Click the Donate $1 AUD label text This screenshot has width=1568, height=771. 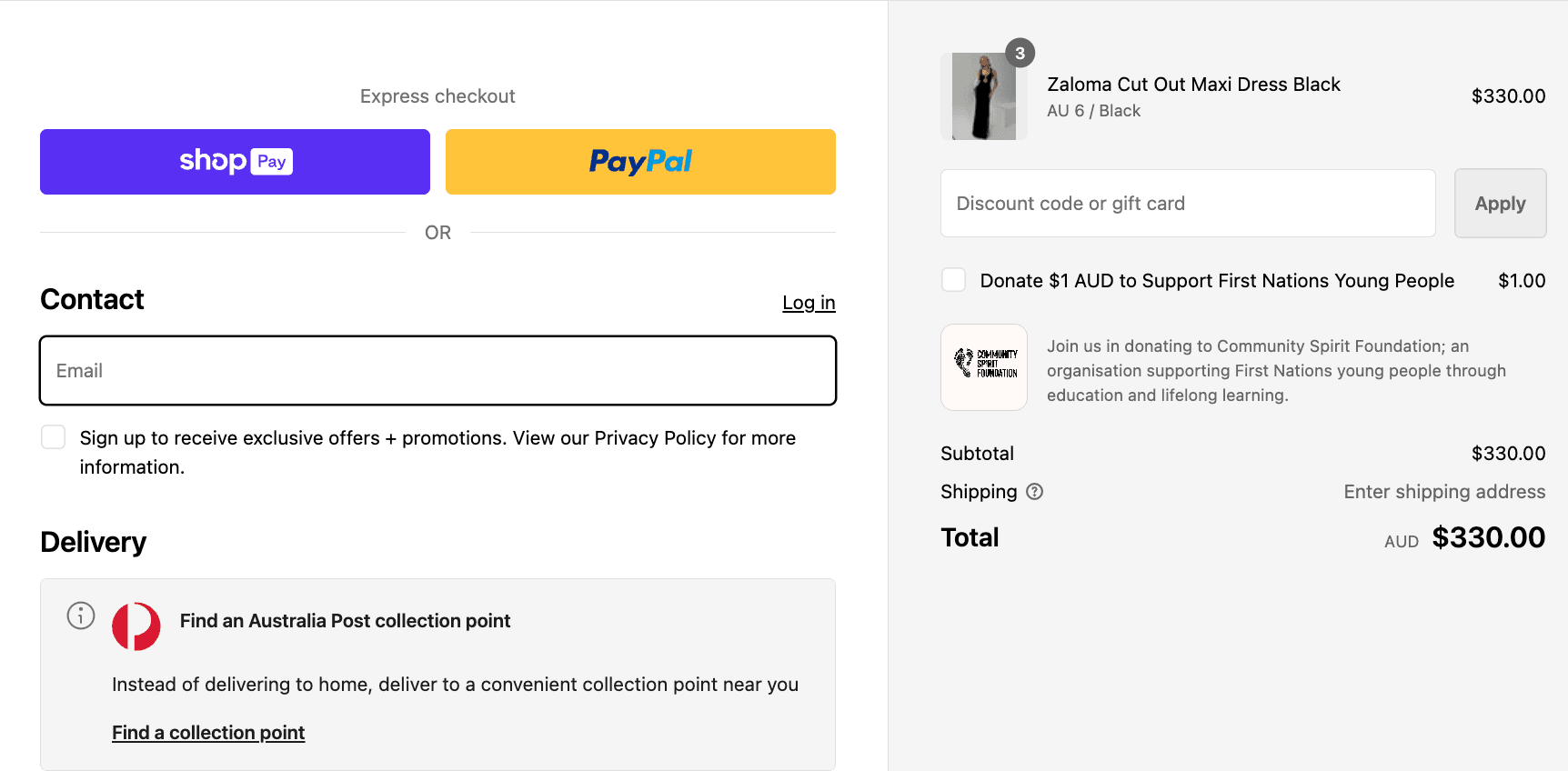coord(1217,281)
